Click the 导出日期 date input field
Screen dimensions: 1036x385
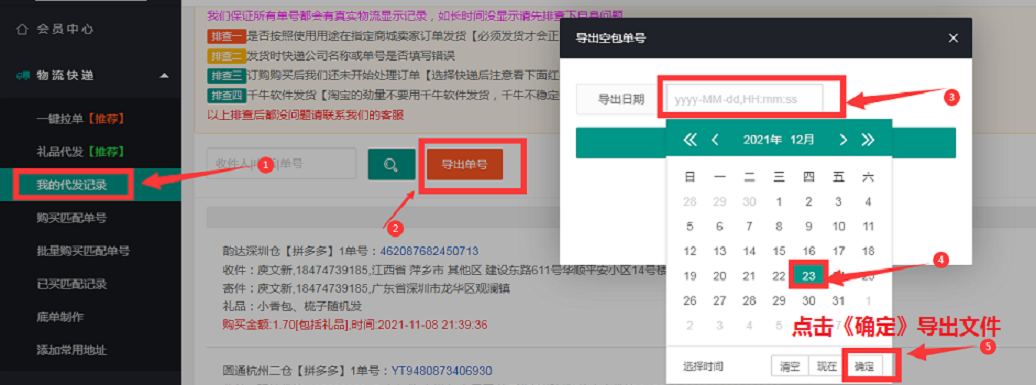745,100
